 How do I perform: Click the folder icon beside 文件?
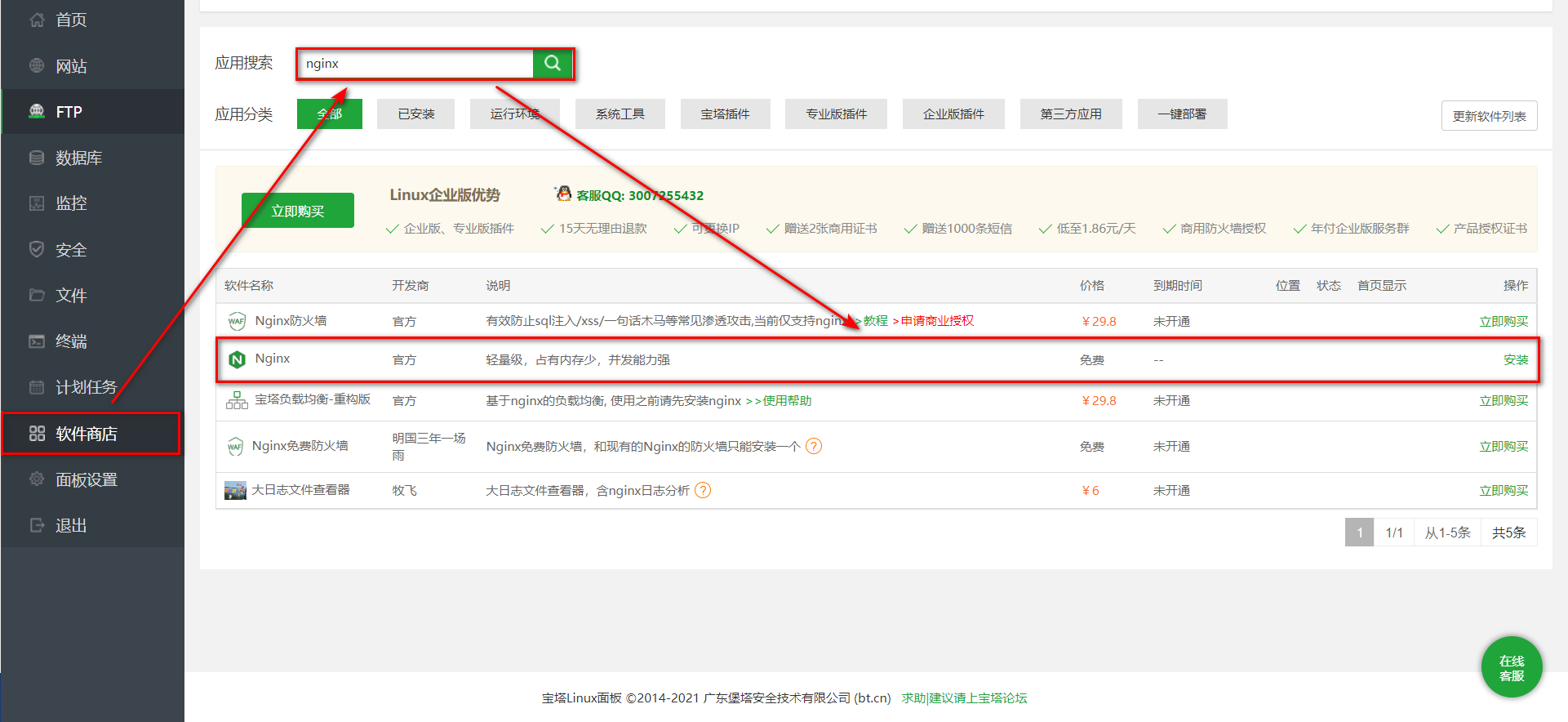(x=37, y=295)
